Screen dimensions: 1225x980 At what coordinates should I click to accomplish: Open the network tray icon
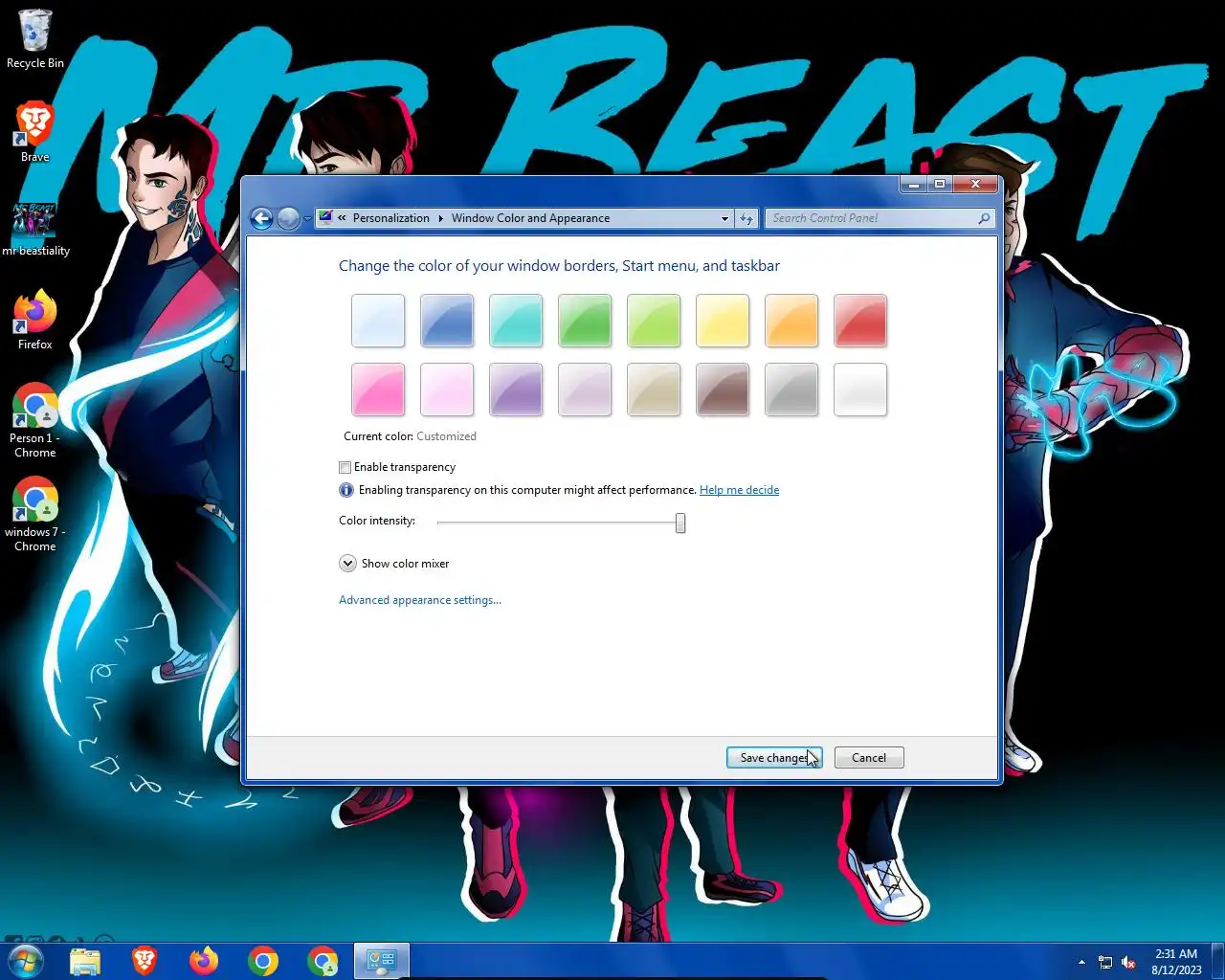click(x=1105, y=962)
